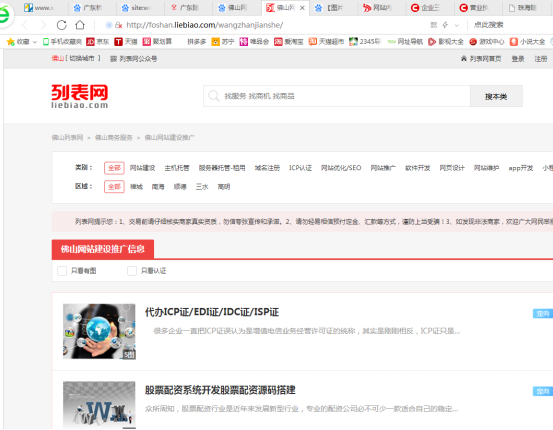
Task: Filter category by app开发
Action: (x=521, y=168)
